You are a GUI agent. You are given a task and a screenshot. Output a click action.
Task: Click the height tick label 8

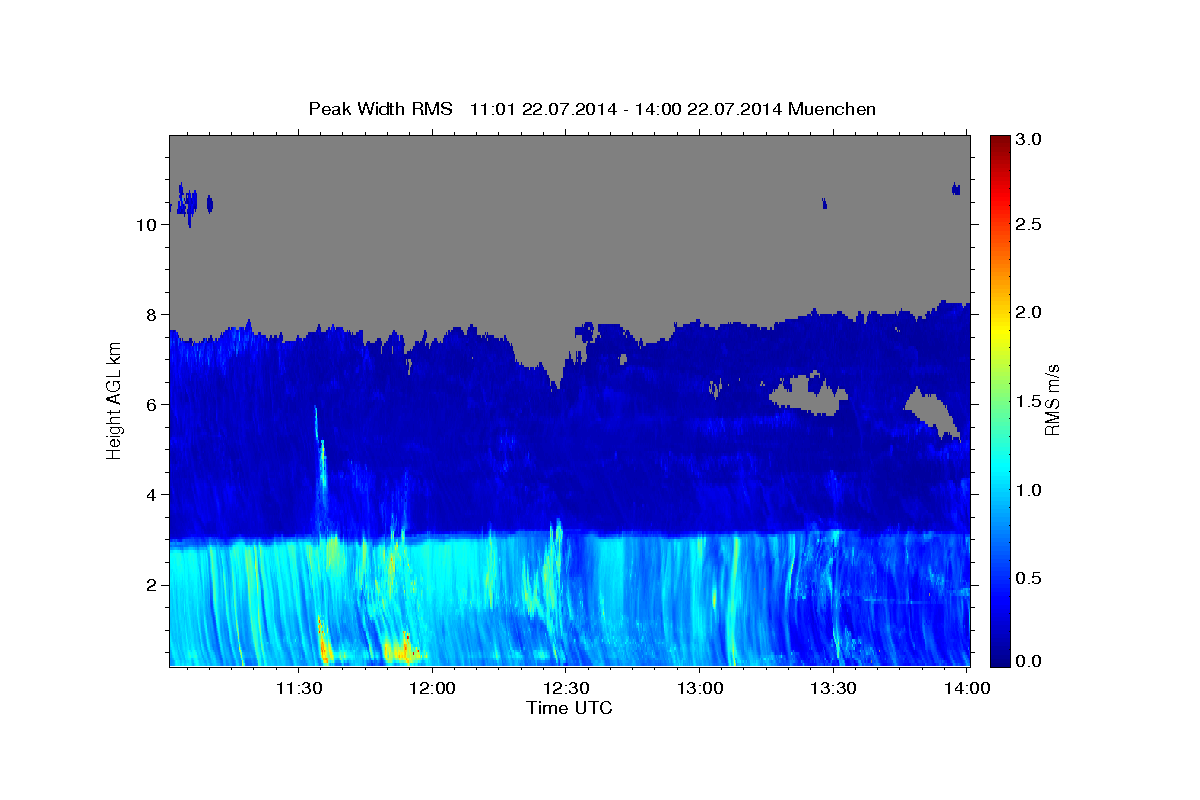(x=150, y=315)
